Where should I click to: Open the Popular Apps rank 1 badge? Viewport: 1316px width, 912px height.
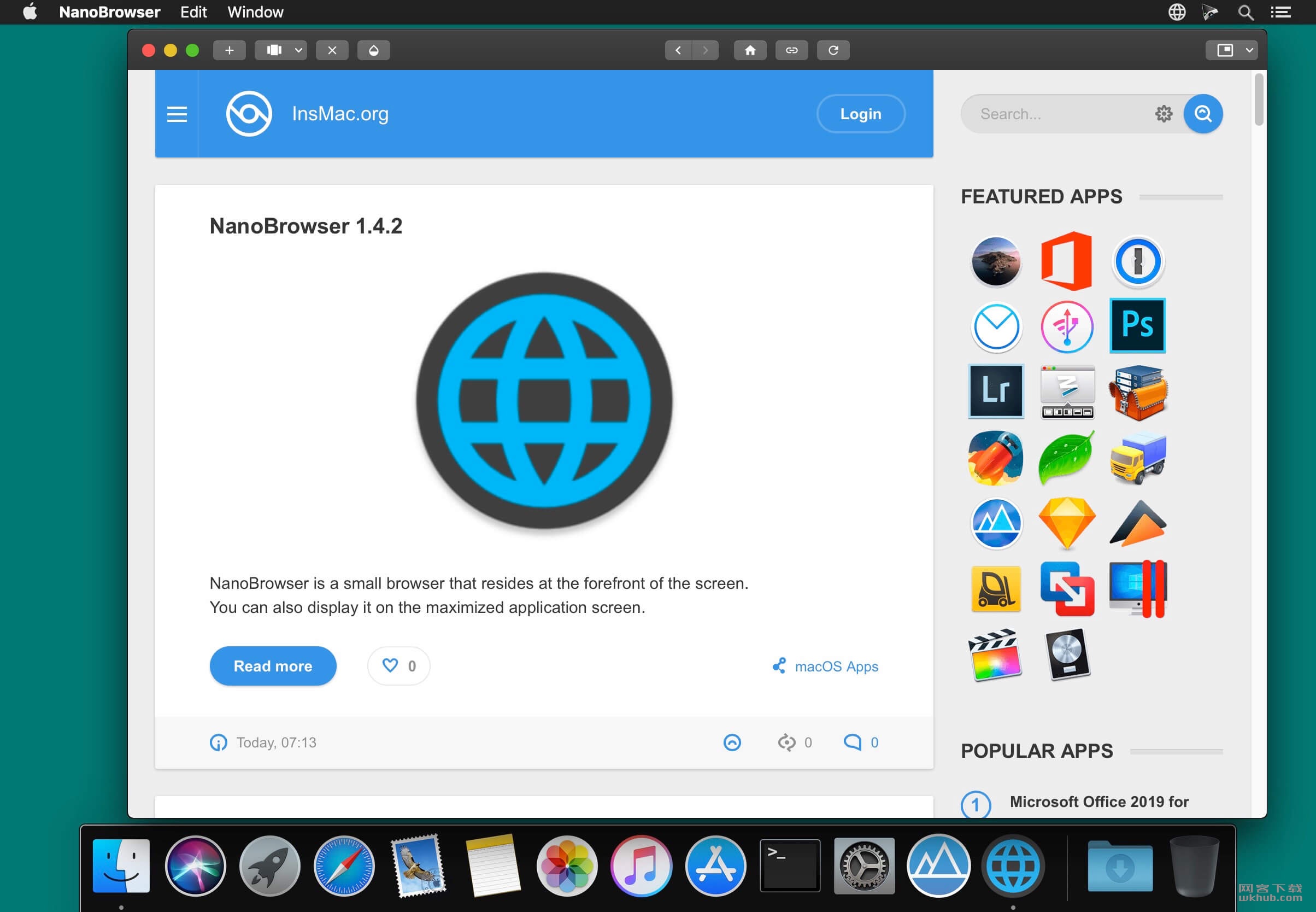(976, 805)
